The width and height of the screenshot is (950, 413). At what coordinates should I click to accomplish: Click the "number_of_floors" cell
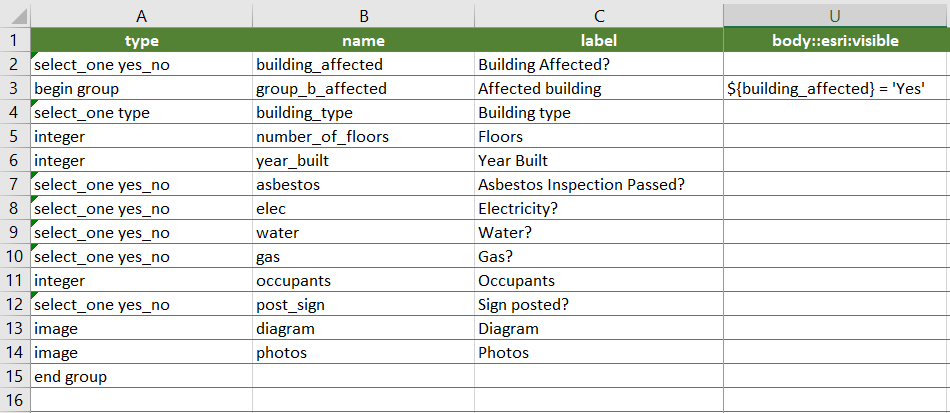coord(363,137)
